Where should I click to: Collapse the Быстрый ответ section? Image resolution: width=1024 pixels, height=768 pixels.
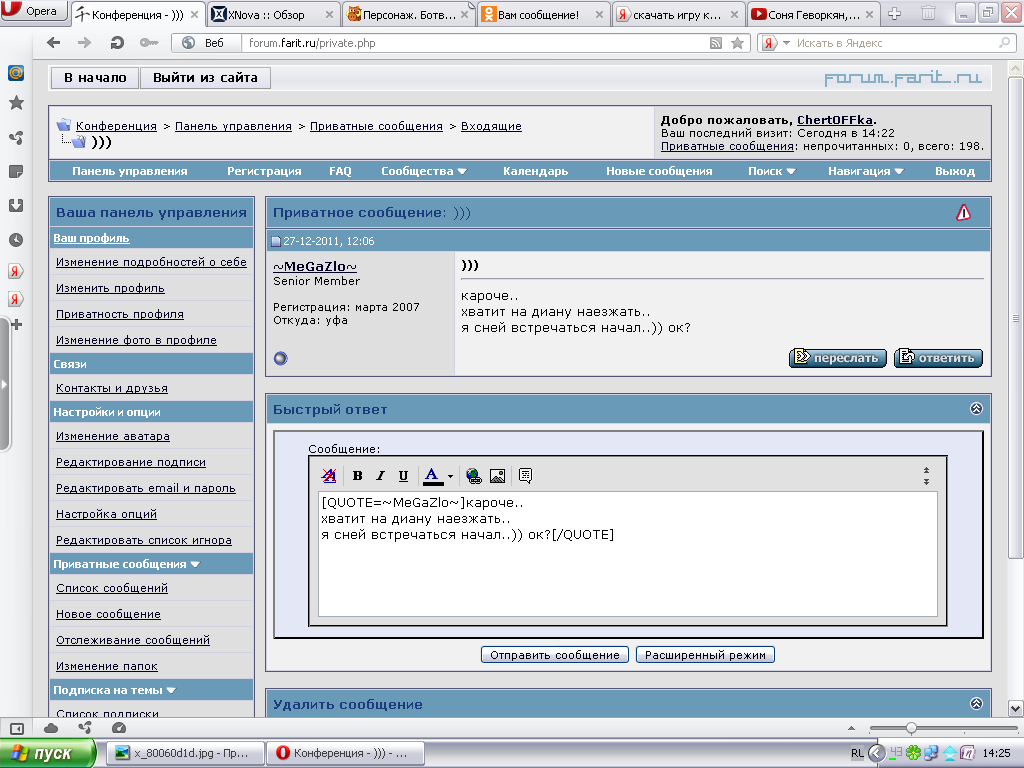pos(976,409)
